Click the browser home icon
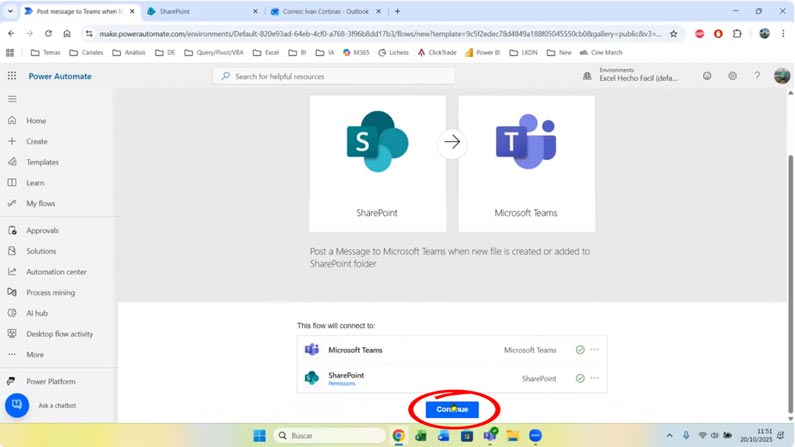This screenshot has height=447, width=795. pyautogui.click(x=67, y=33)
